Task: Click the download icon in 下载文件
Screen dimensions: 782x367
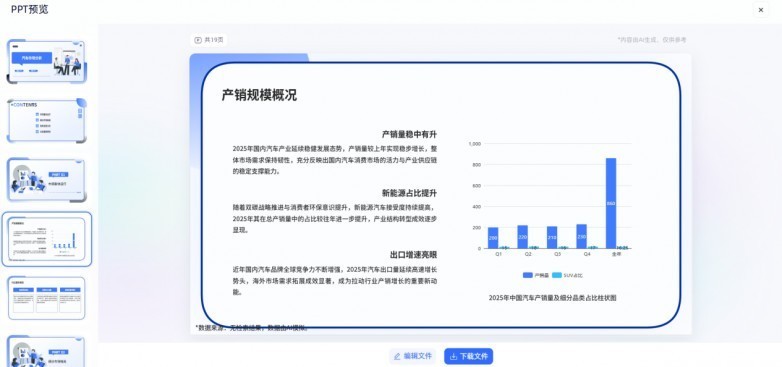Action: (453, 357)
